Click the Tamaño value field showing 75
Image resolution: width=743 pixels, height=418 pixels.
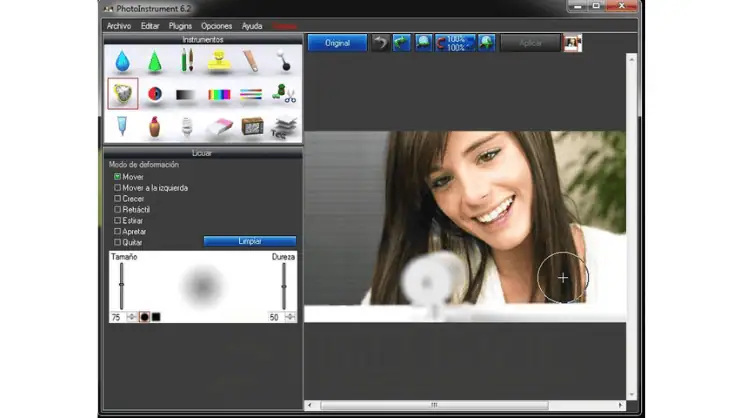pyautogui.click(x=118, y=317)
